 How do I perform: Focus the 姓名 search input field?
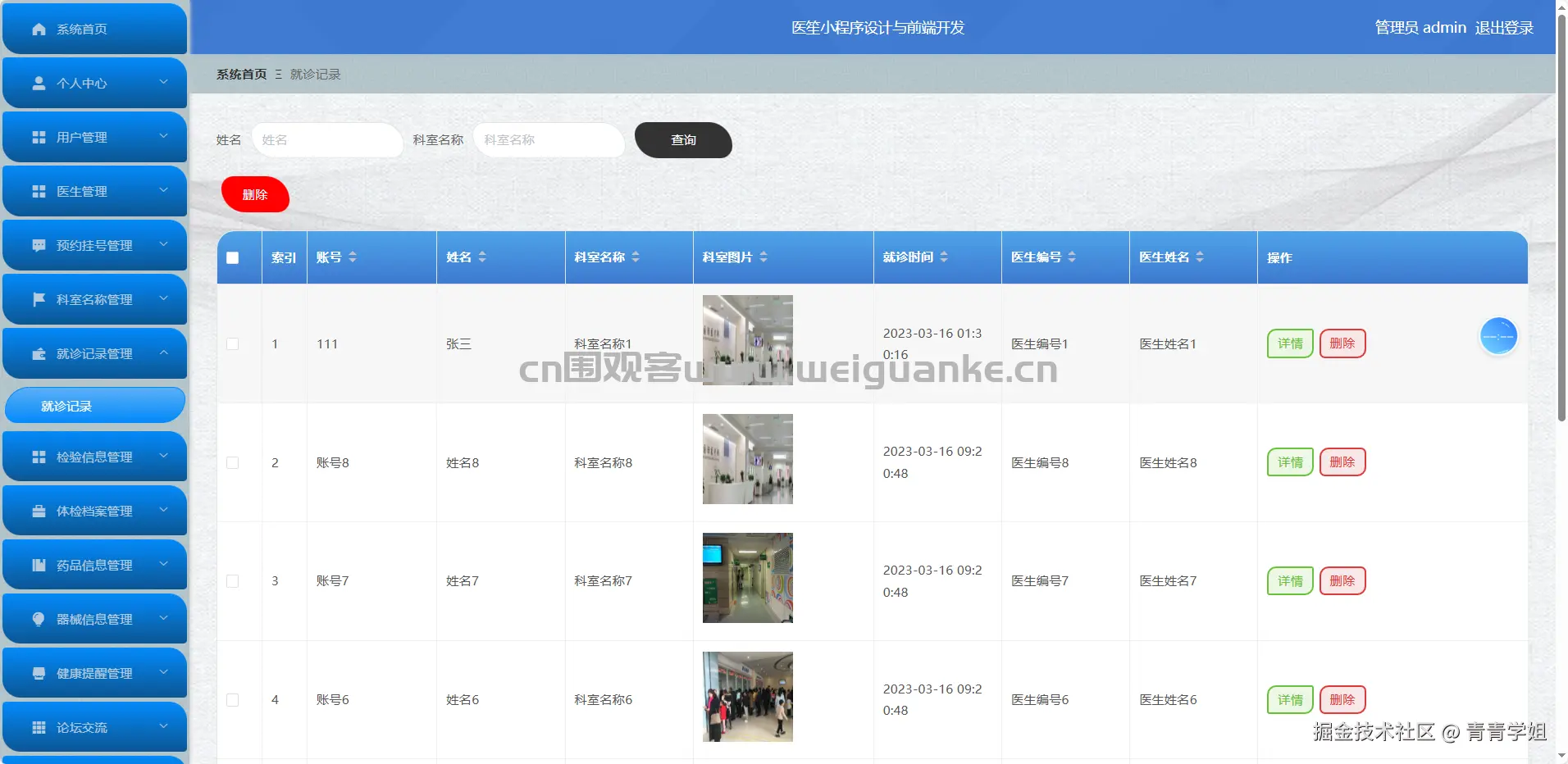[327, 140]
